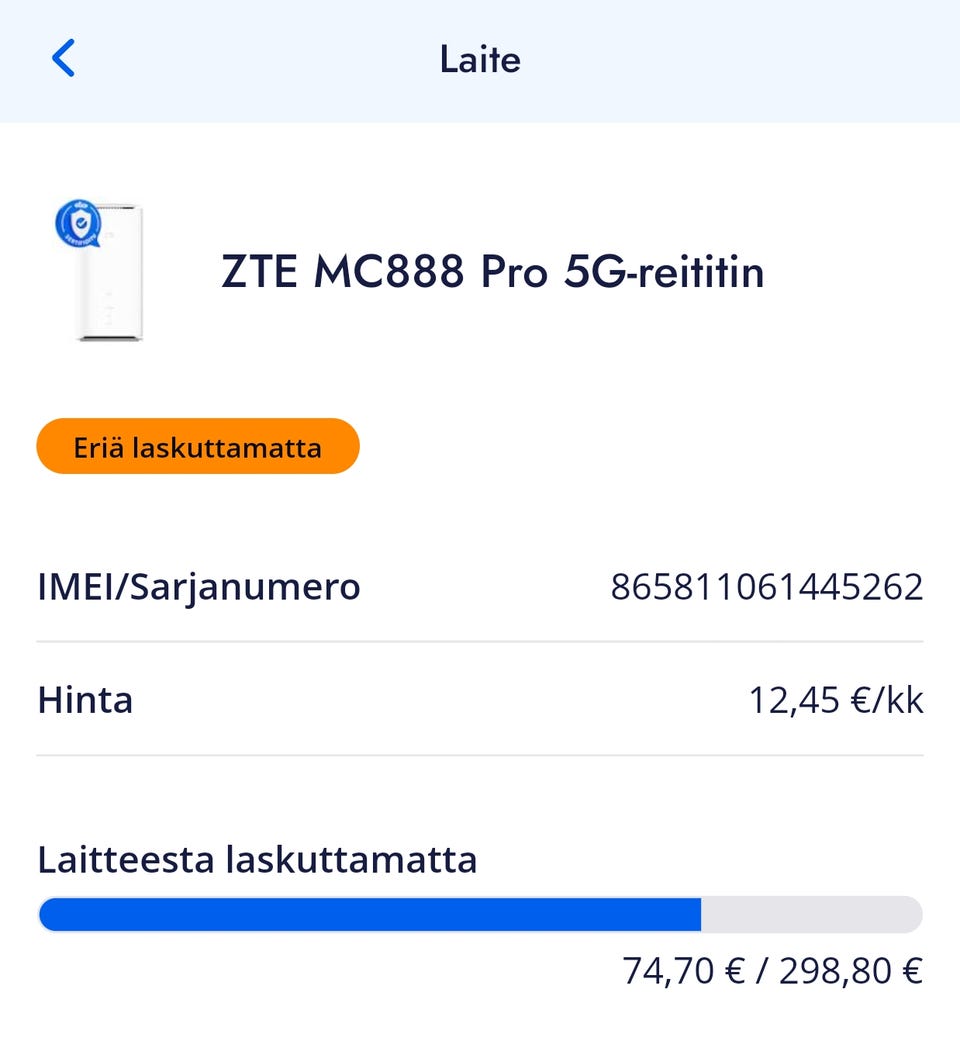Click the blue filled part of the progress bar
The image size is (960, 1041).
tap(370, 914)
